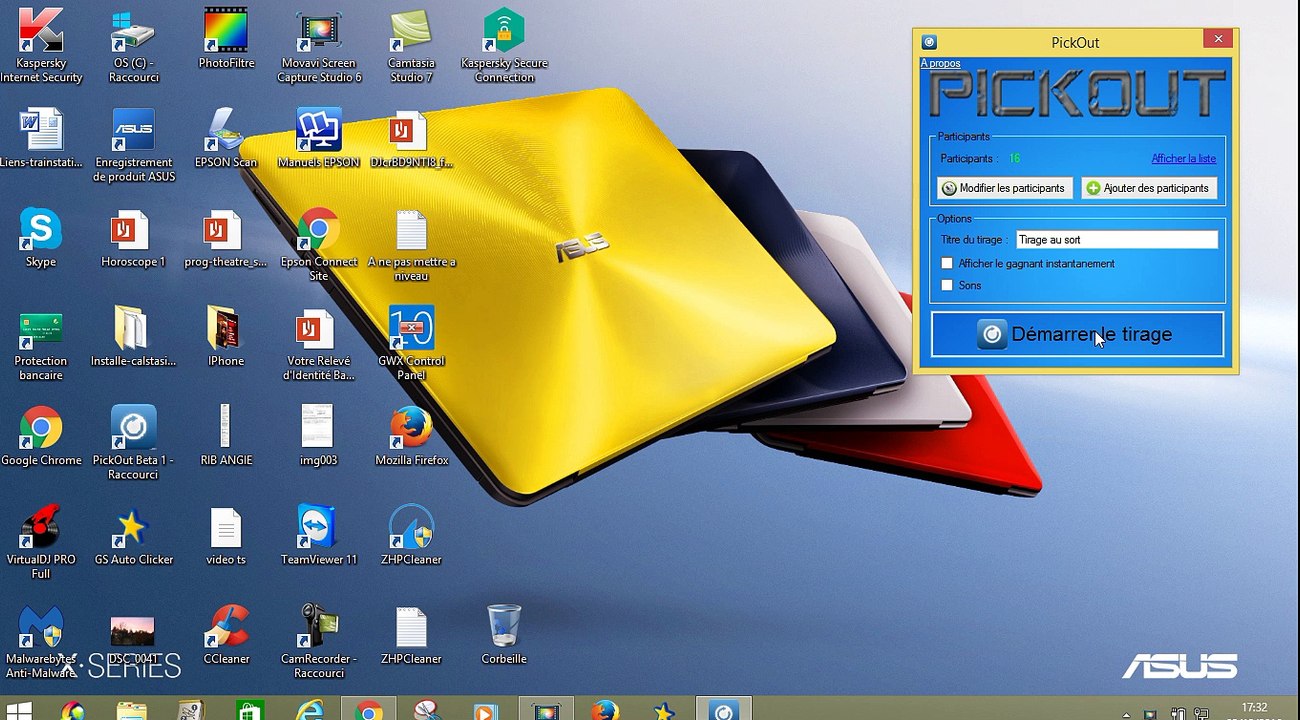Viewport: 1300px width, 720px height.
Task: Click the PickOut title bar app icon
Action: (929, 42)
